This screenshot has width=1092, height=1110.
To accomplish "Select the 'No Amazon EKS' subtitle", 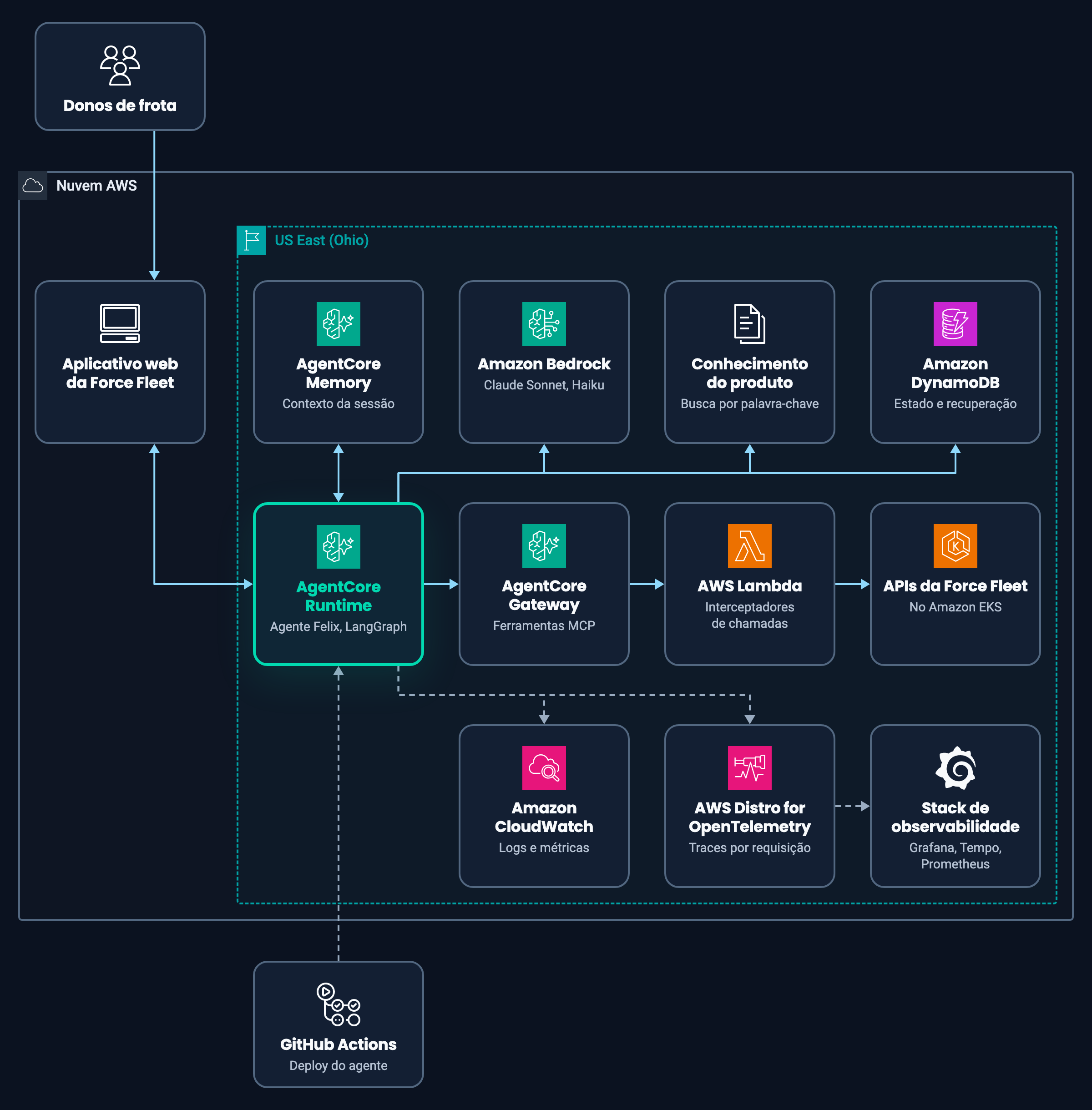I will [955, 606].
